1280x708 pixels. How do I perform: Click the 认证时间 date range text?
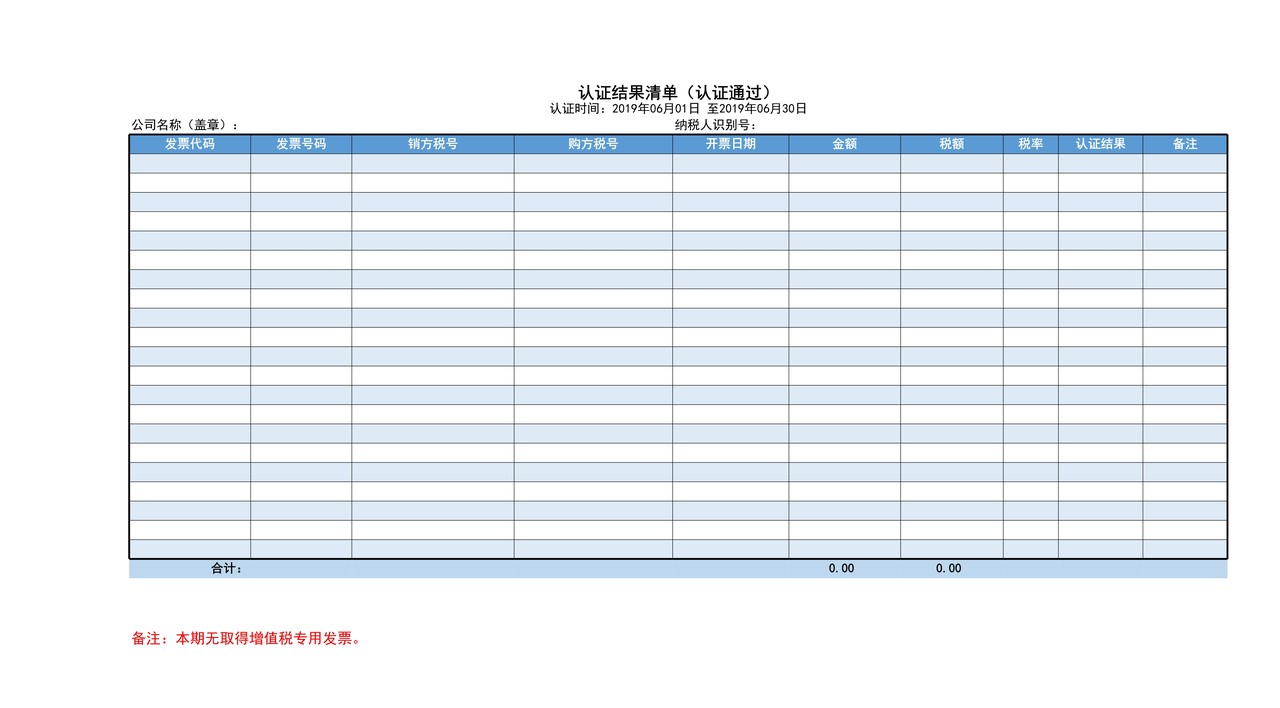pyautogui.click(x=676, y=109)
